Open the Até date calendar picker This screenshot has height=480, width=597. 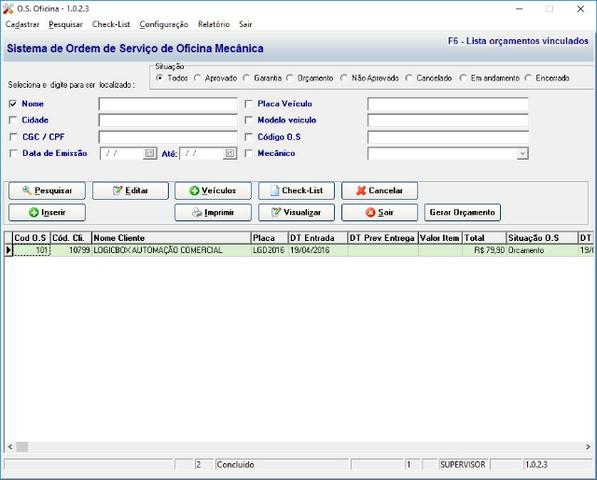230,153
